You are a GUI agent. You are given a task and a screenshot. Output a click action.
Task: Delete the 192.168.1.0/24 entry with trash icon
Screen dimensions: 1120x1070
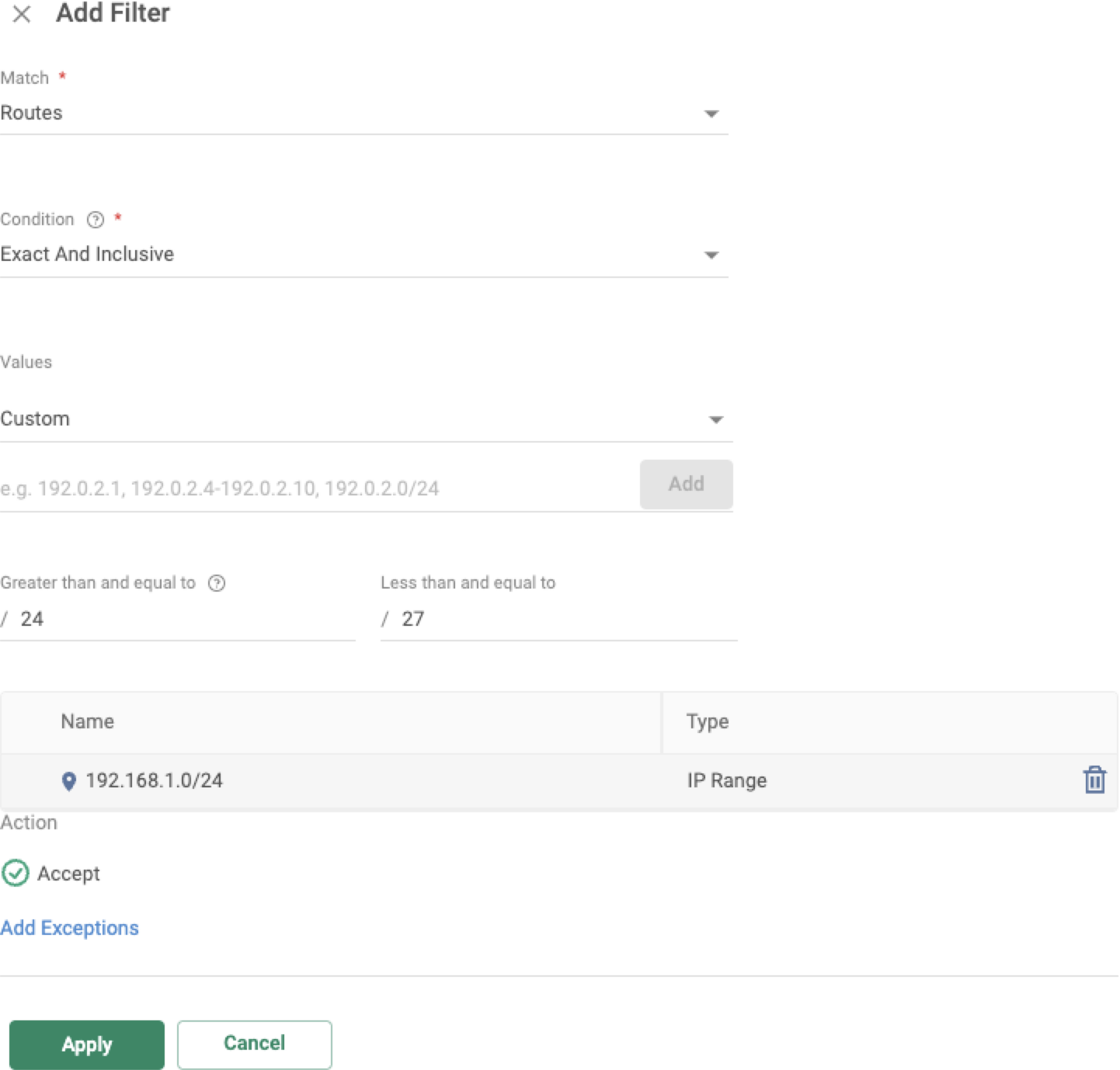pyautogui.click(x=1095, y=780)
